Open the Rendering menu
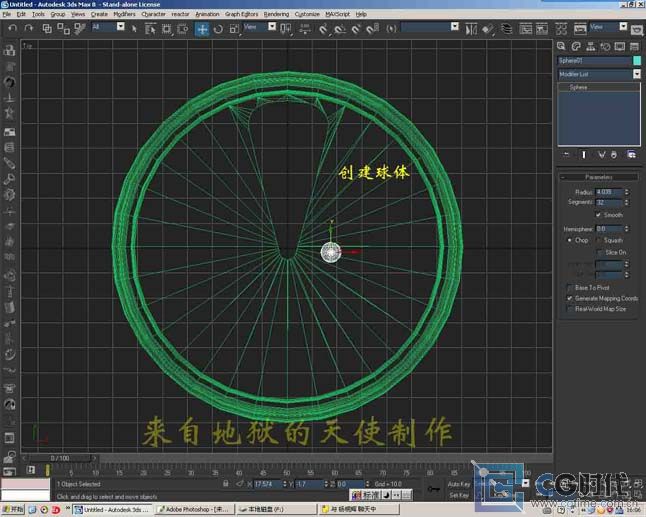 (x=276, y=14)
